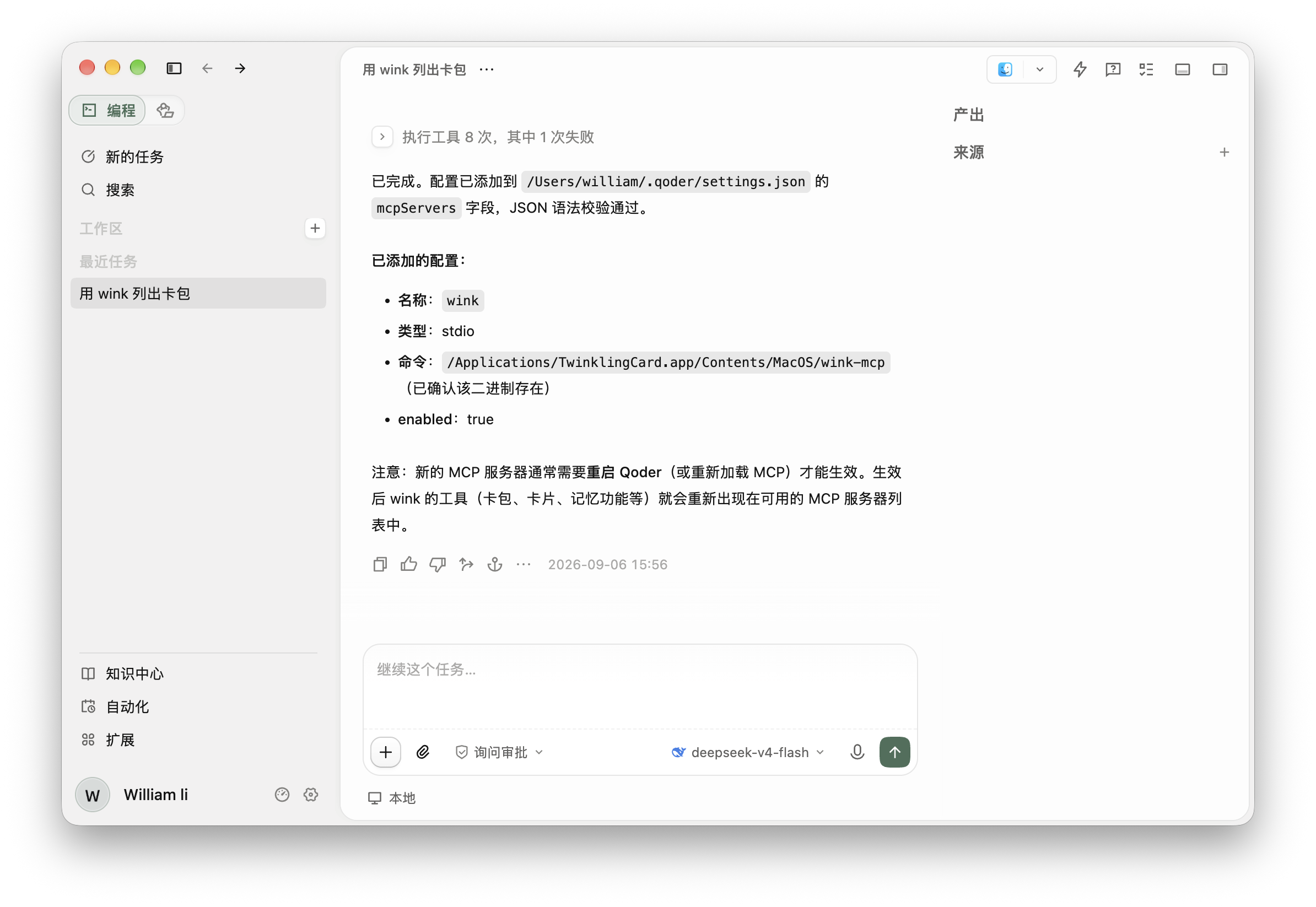Image resolution: width=1316 pixels, height=907 pixels.
Task: Expand the open-in app dropdown chevron
Action: (1040, 69)
